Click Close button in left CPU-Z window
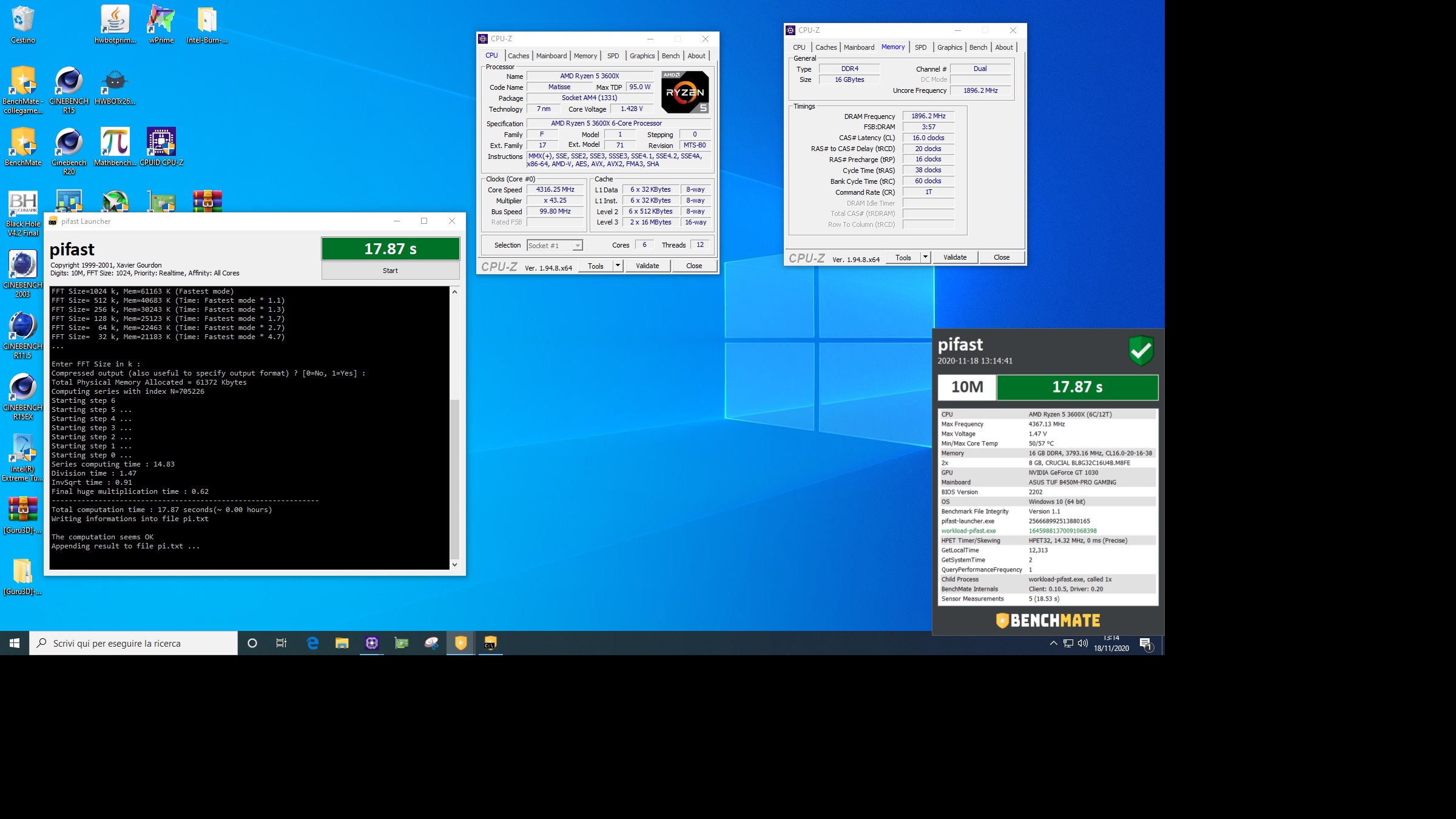The image size is (1456, 819). [x=694, y=266]
